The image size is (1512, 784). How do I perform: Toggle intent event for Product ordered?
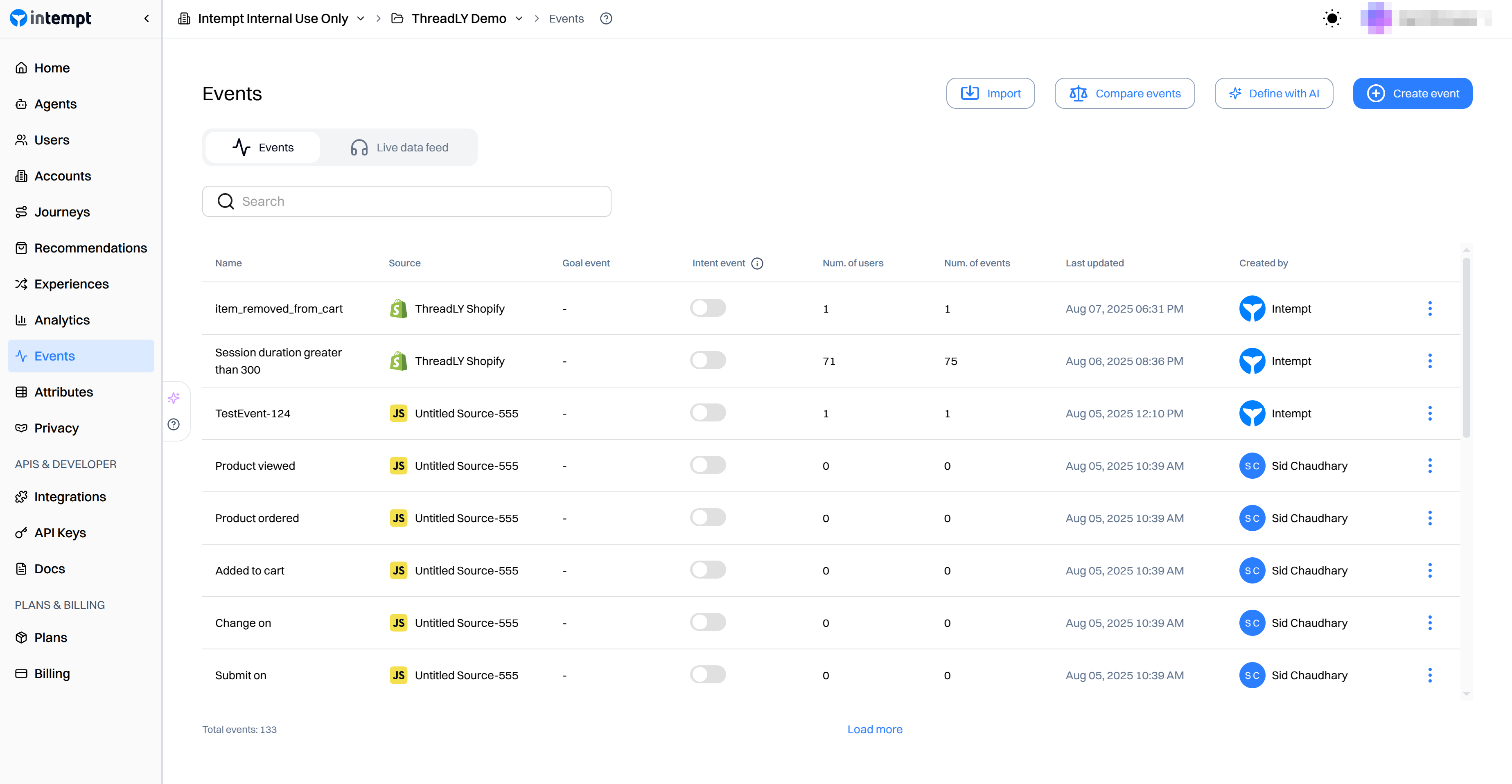(708, 518)
